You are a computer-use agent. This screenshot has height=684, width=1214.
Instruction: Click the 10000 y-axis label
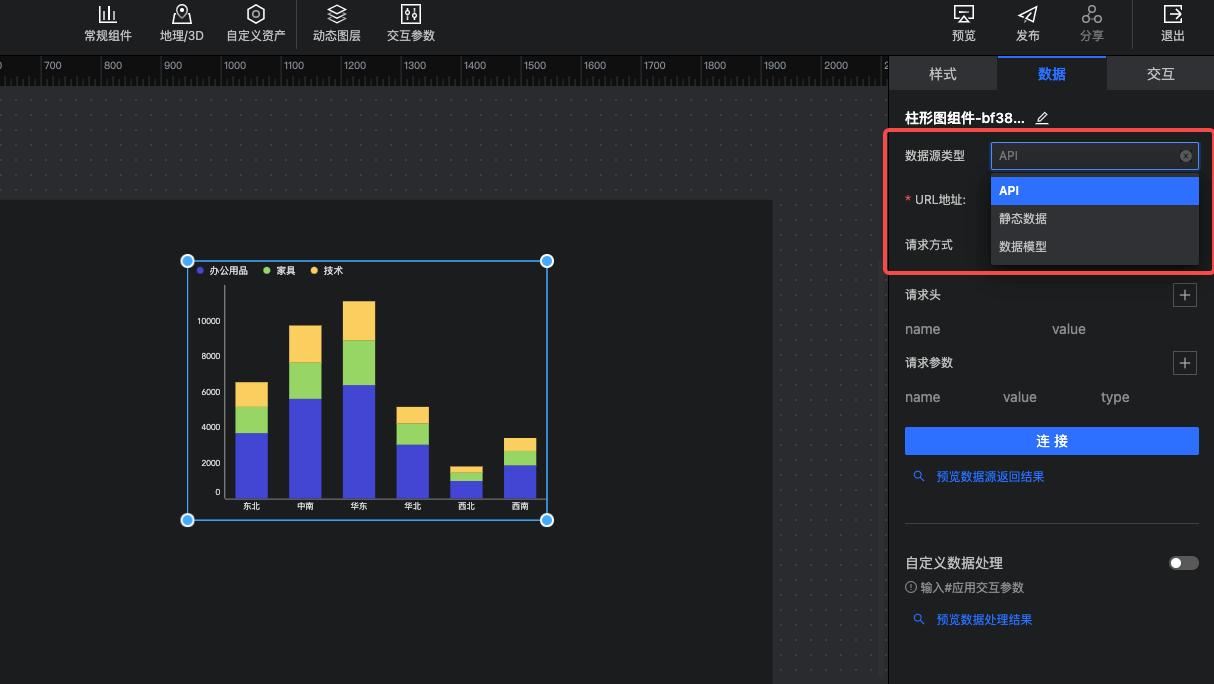coord(208,321)
